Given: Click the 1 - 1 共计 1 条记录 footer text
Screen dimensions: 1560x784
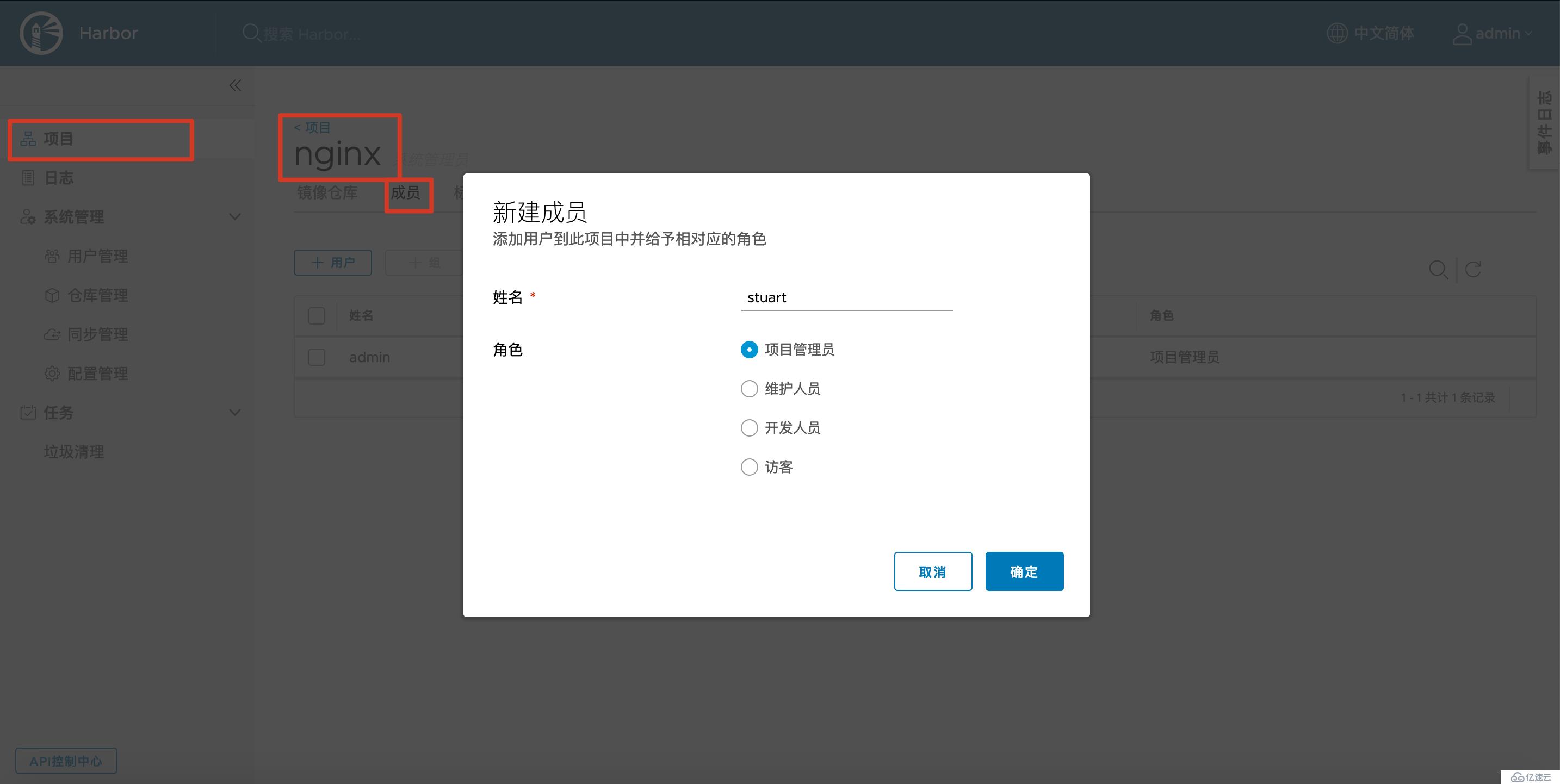Looking at the screenshot, I should [1447, 398].
